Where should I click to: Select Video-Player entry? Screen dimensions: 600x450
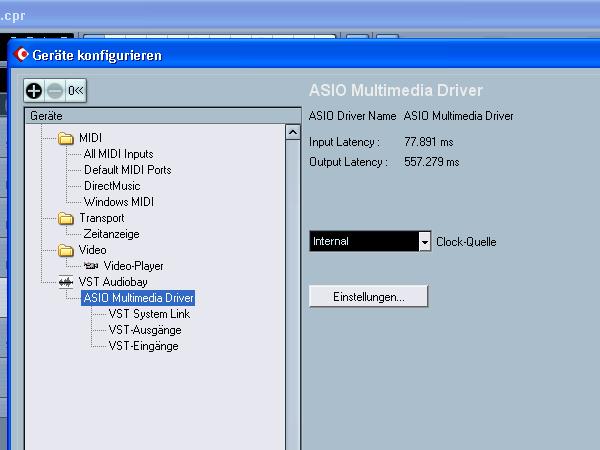click(x=134, y=266)
